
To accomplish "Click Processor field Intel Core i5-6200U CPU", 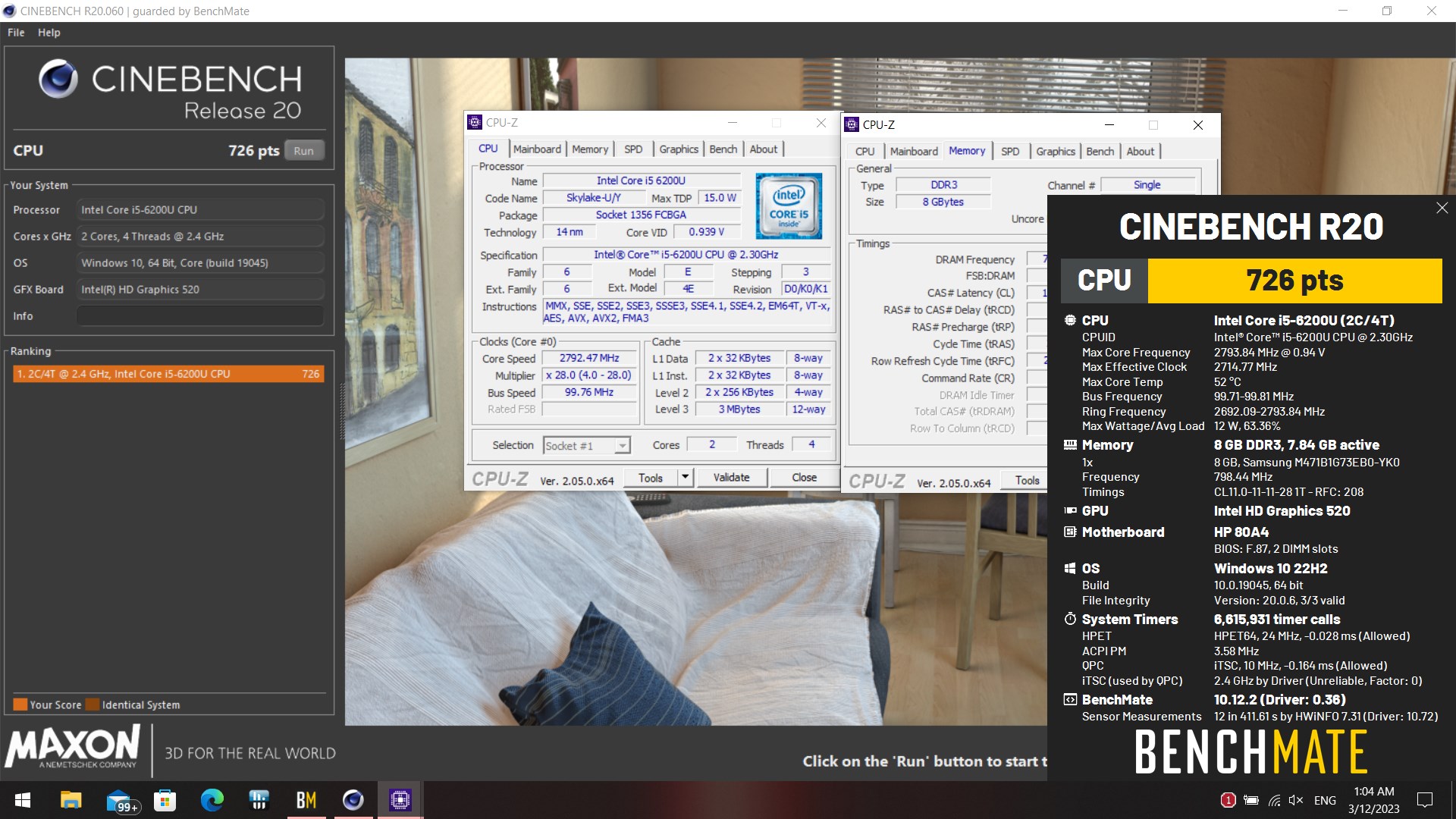I will (x=200, y=210).
